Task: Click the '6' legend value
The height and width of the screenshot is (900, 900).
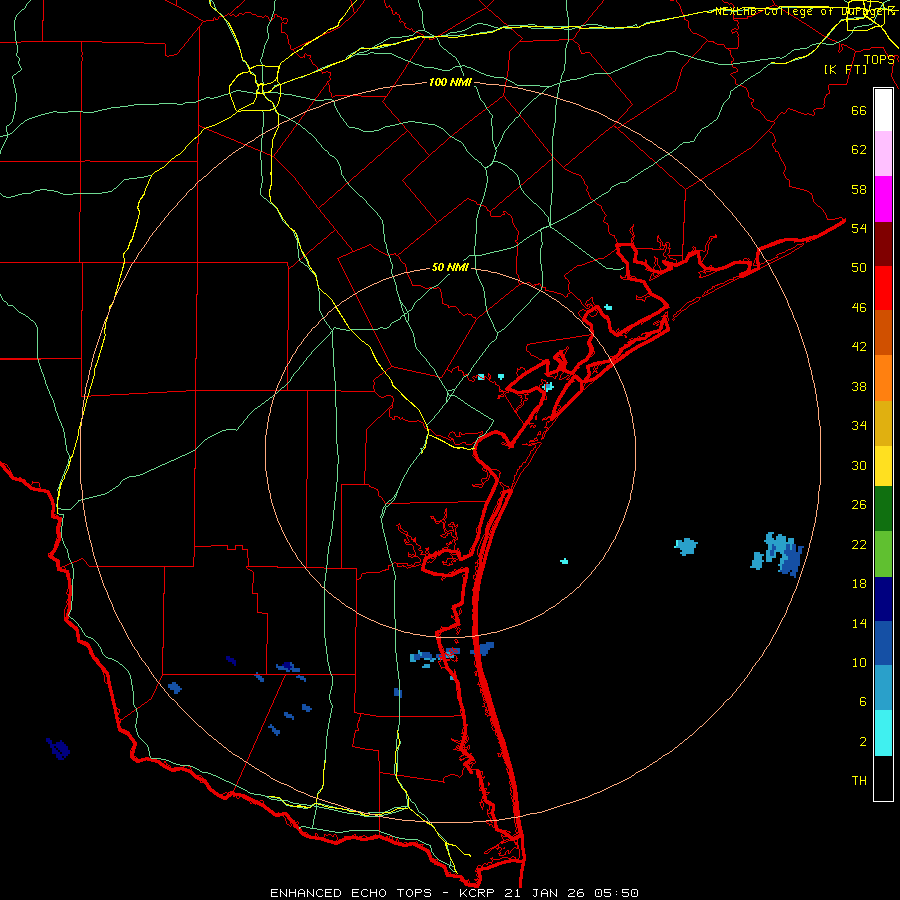Action: 863,702
